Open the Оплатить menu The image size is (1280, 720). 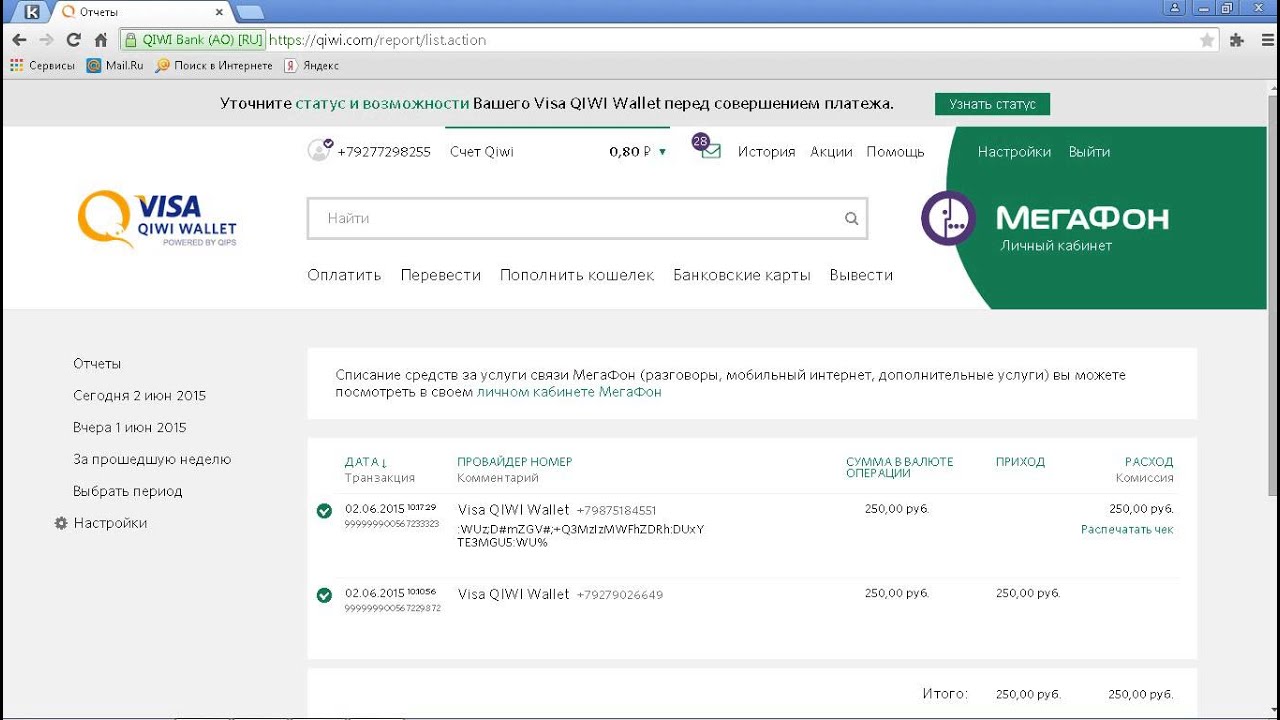point(344,275)
